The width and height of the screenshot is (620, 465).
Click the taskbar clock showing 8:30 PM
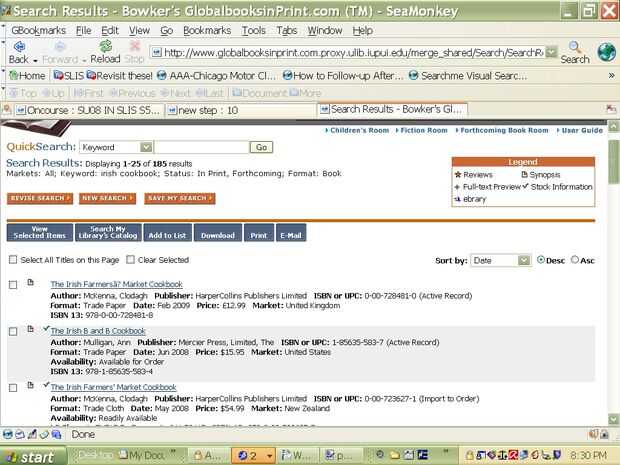point(588,456)
